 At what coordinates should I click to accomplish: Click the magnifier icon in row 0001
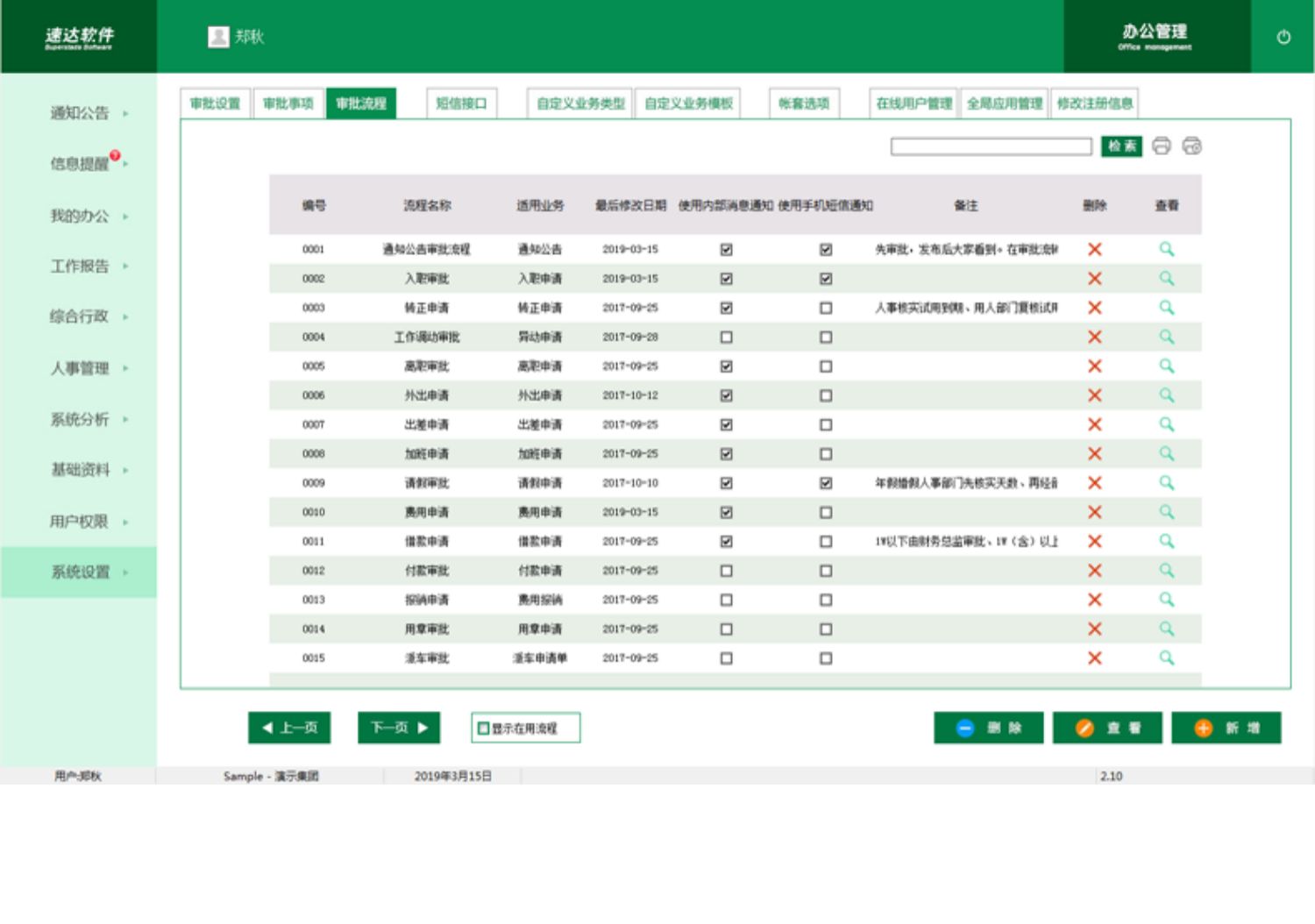[x=1167, y=249]
